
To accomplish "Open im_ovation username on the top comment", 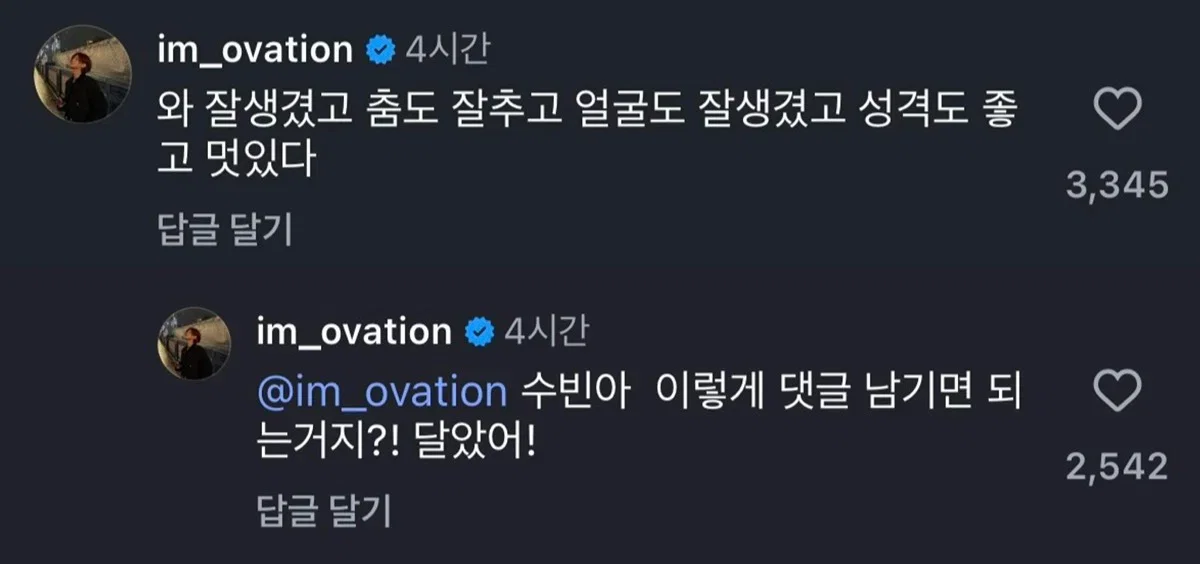I will coord(255,50).
